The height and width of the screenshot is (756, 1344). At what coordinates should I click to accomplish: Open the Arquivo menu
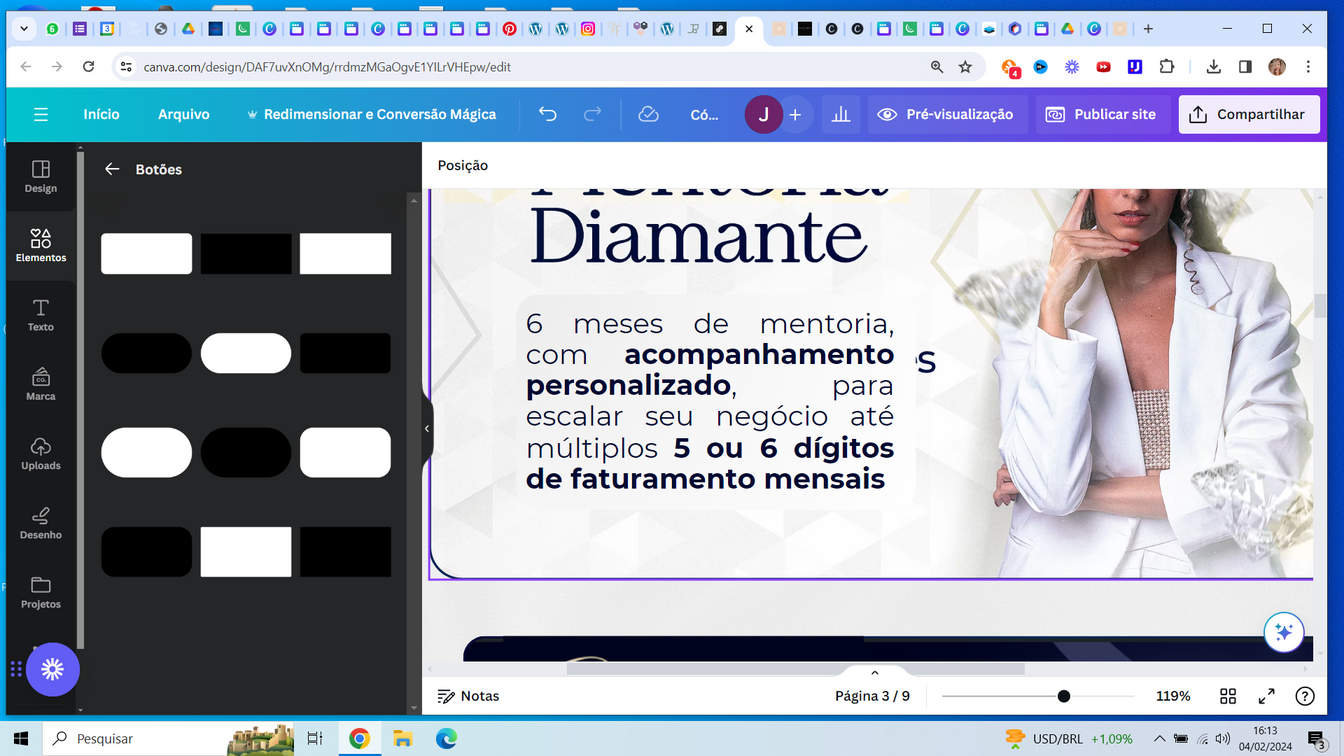tap(184, 114)
